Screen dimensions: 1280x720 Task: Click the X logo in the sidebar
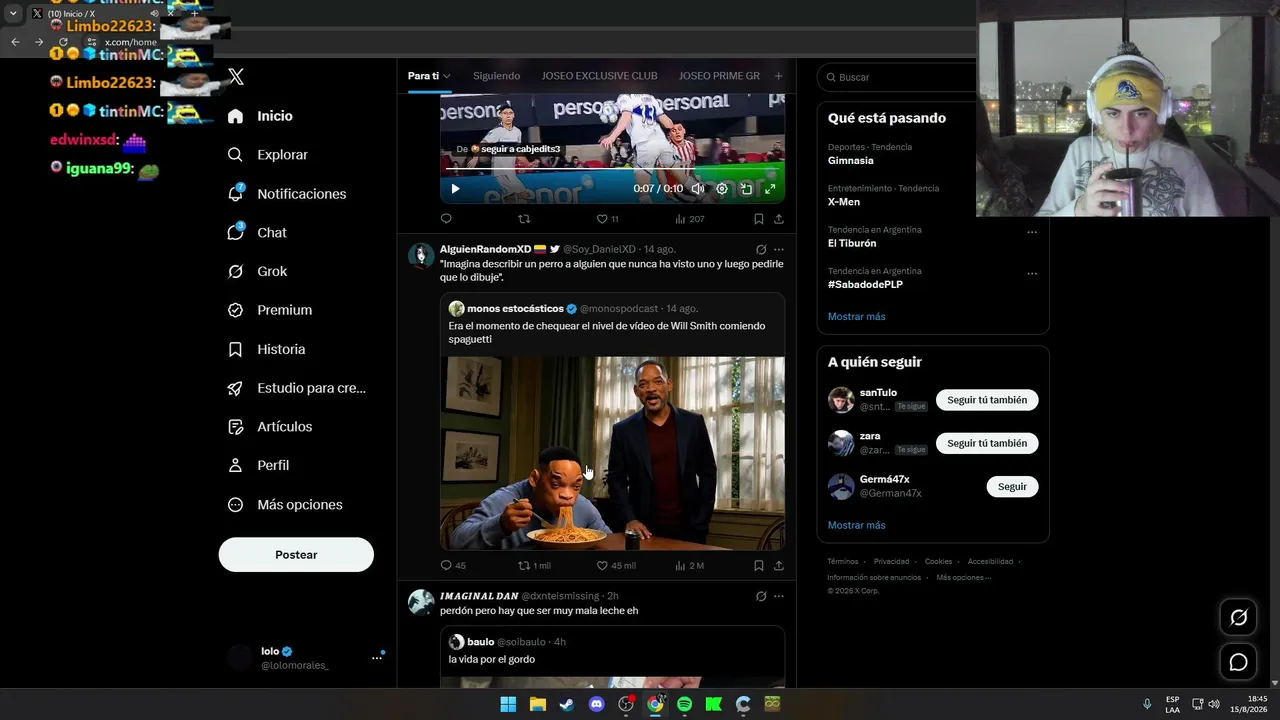(x=236, y=77)
